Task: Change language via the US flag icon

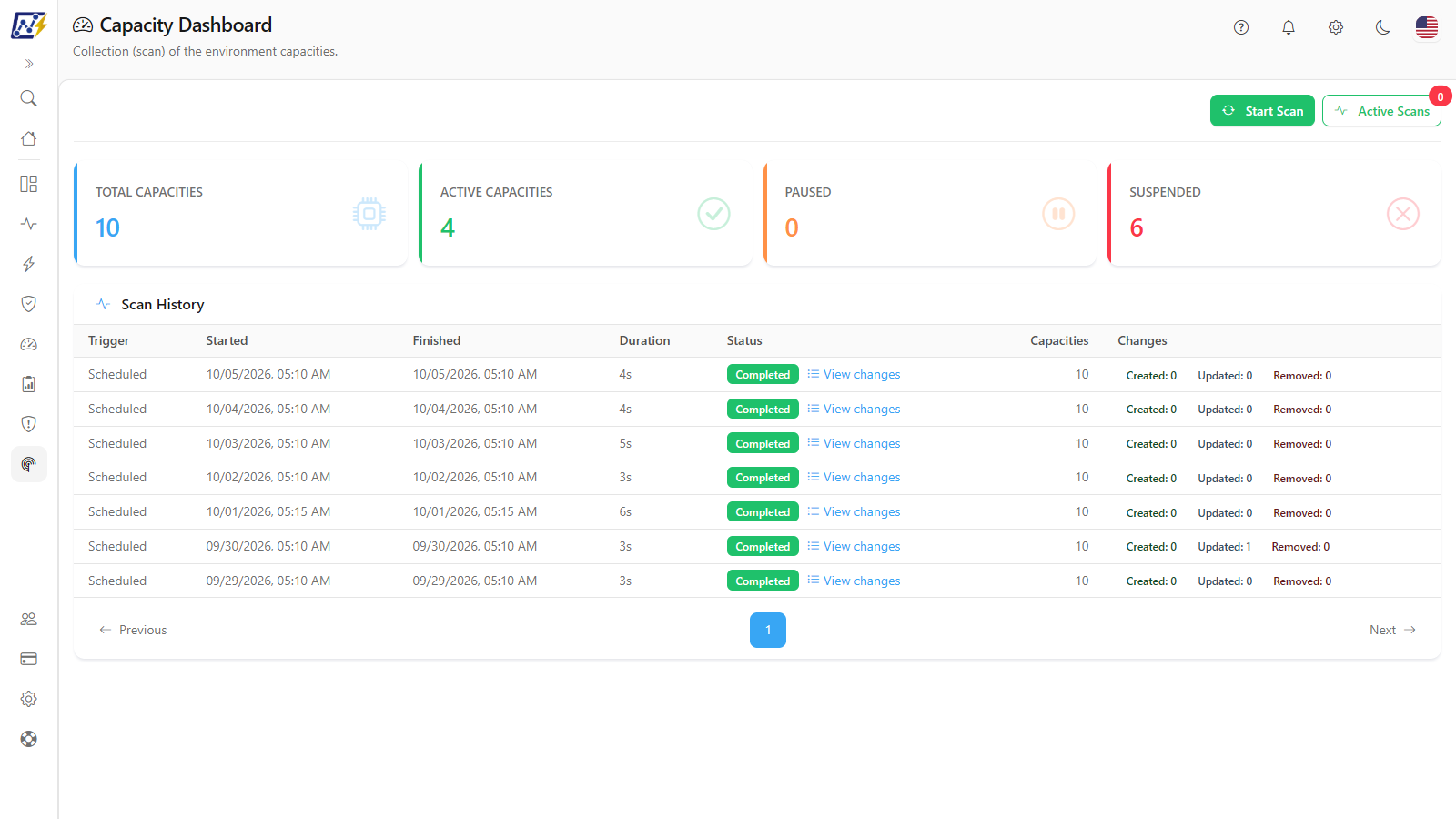Action: tap(1427, 27)
